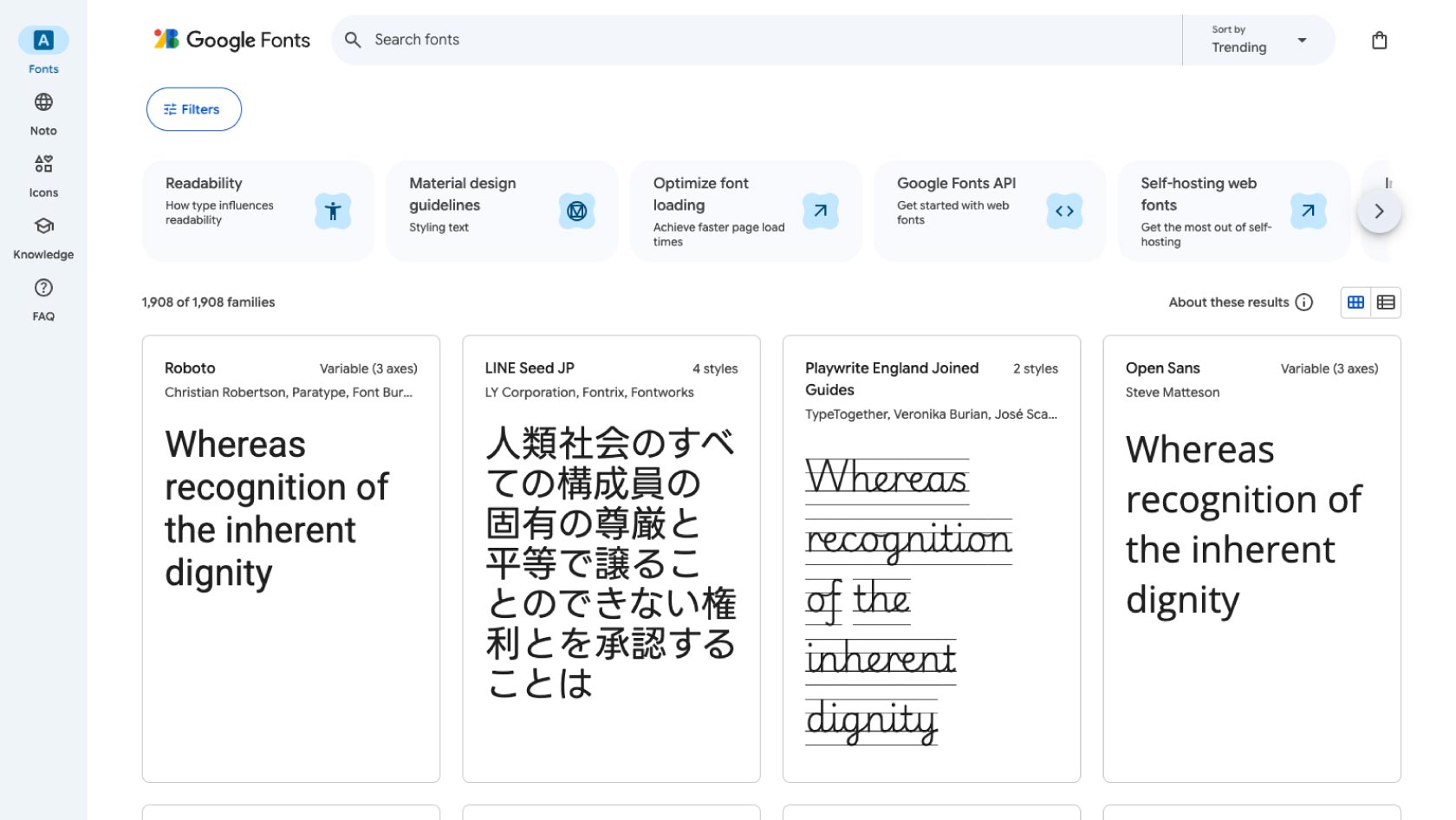Open the Filters panel
Image resolution: width=1456 pixels, height=820 pixels.
193,109
